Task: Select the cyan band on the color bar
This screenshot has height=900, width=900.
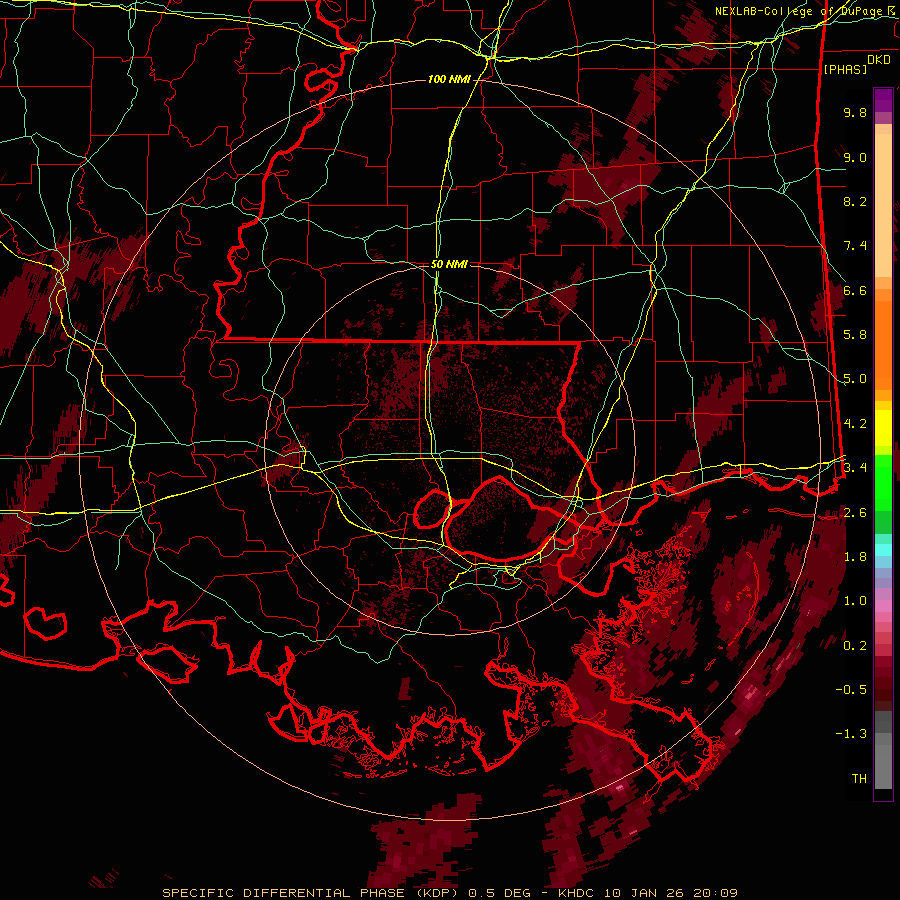Action: point(883,550)
